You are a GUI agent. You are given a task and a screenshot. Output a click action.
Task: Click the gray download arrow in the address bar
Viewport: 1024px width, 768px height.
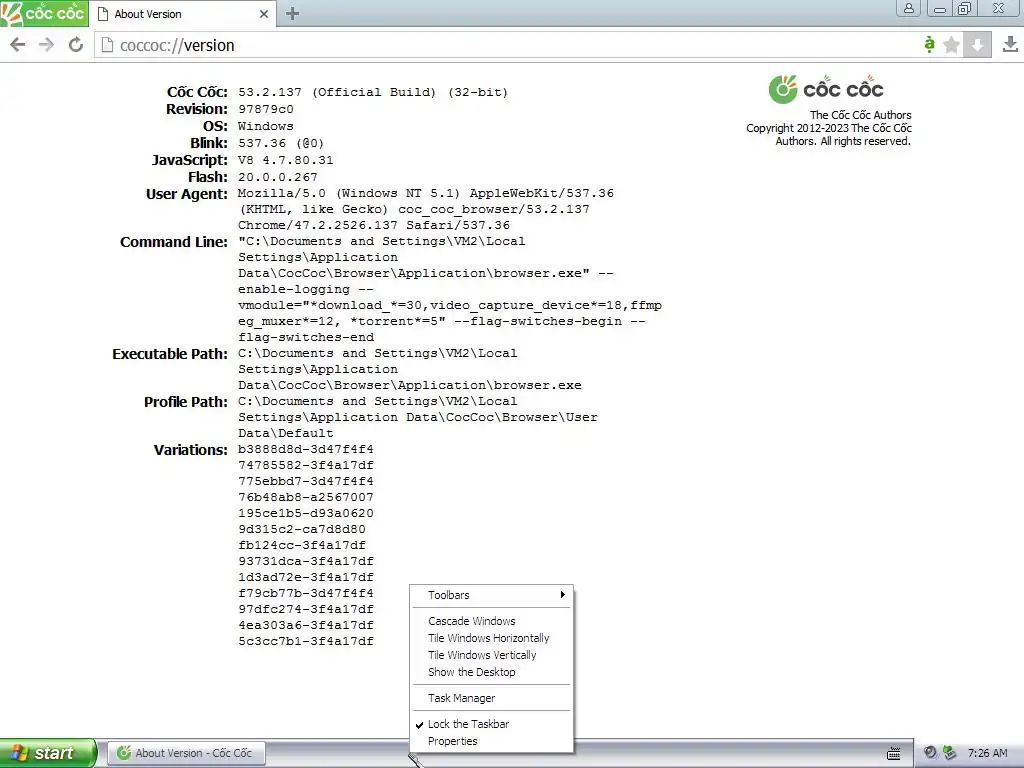click(x=977, y=44)
